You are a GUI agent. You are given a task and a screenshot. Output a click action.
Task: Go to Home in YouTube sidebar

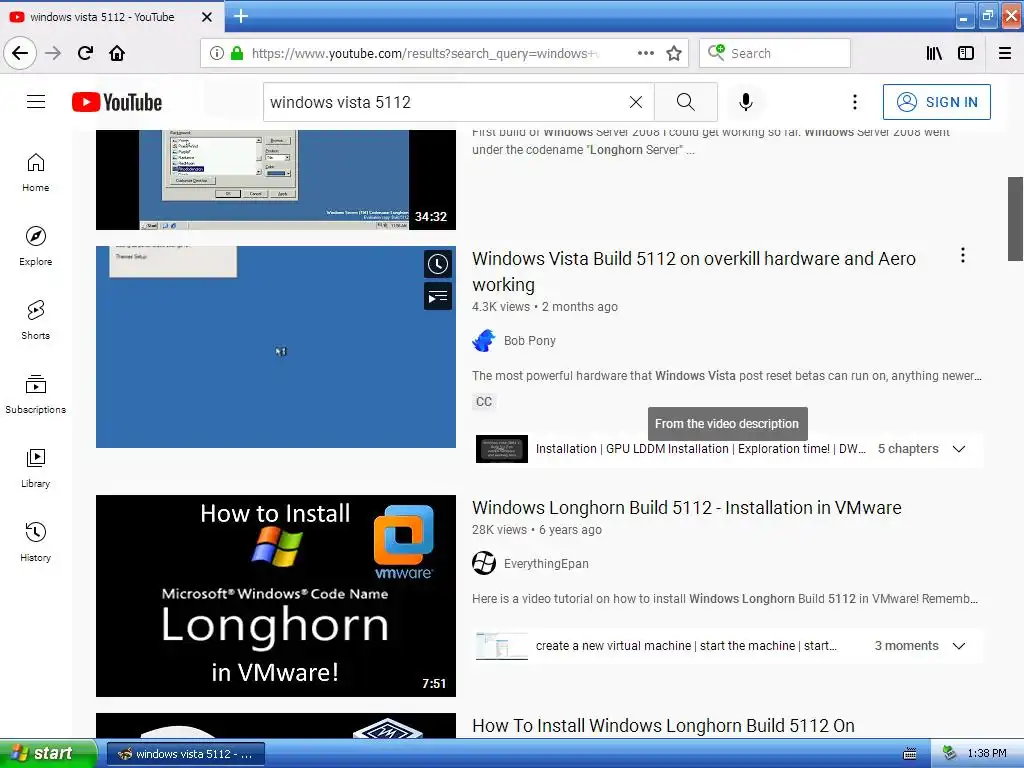(36, 172)
